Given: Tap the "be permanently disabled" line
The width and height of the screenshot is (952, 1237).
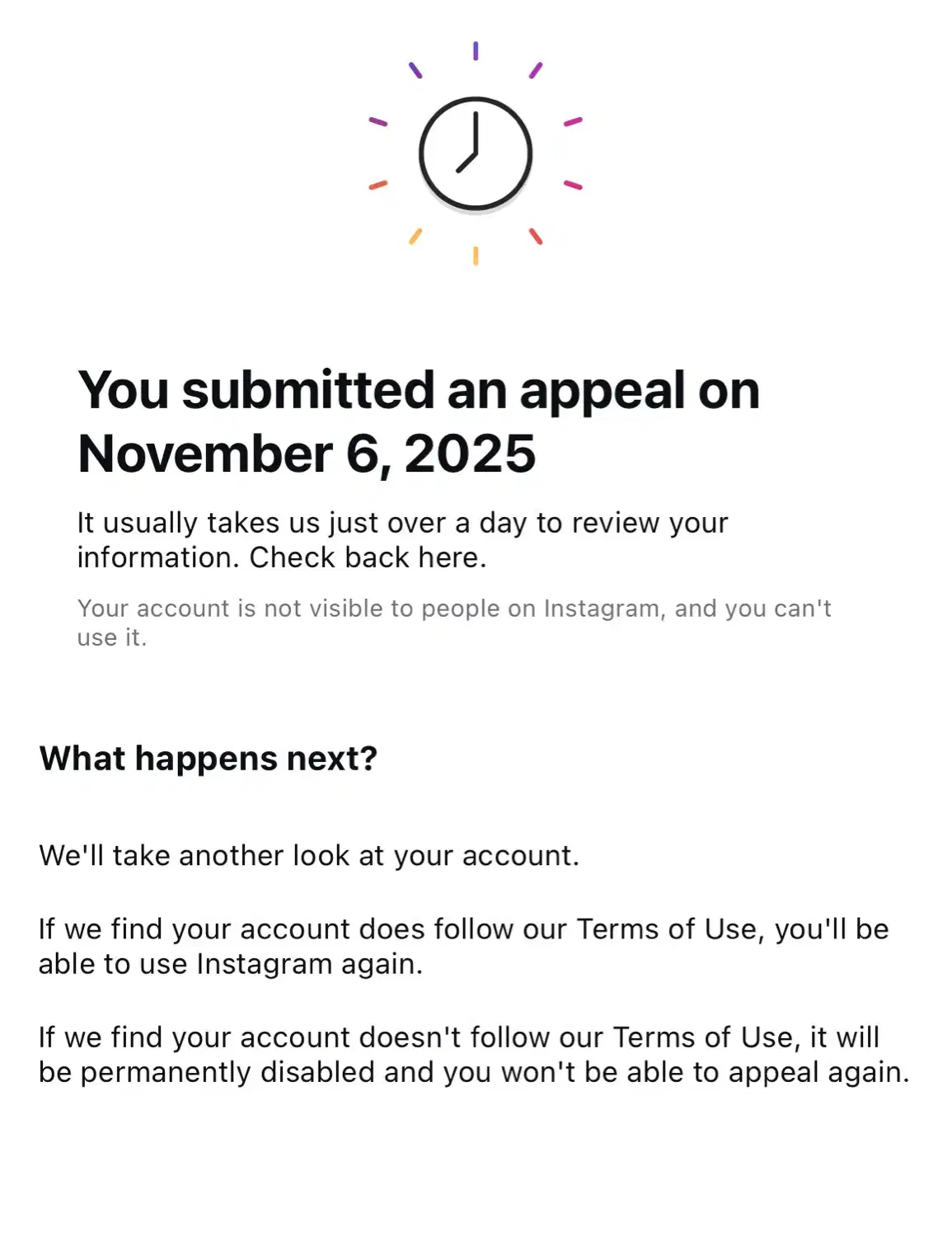Looking at the screenshot, I should (474, 1072).
